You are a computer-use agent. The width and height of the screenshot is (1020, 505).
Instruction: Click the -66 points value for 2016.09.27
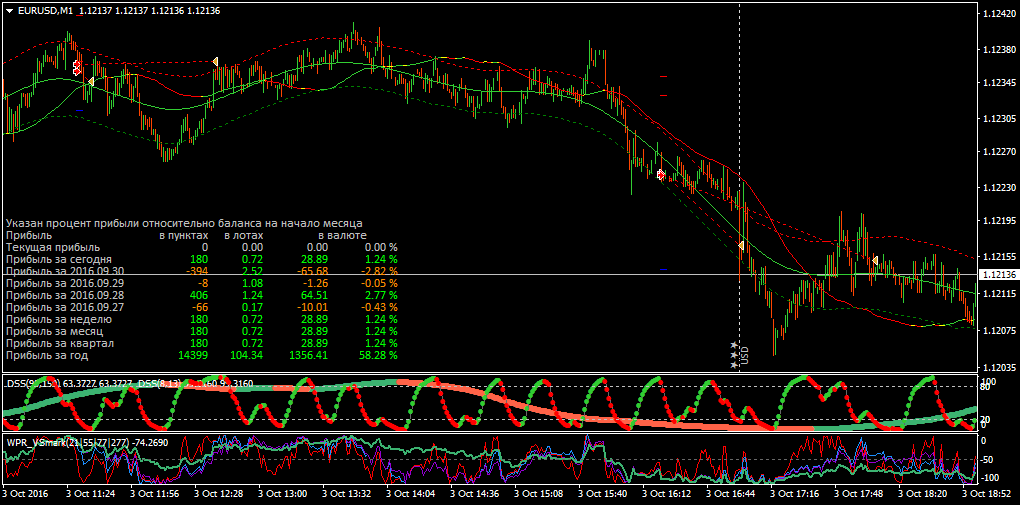tap(200, 307)
